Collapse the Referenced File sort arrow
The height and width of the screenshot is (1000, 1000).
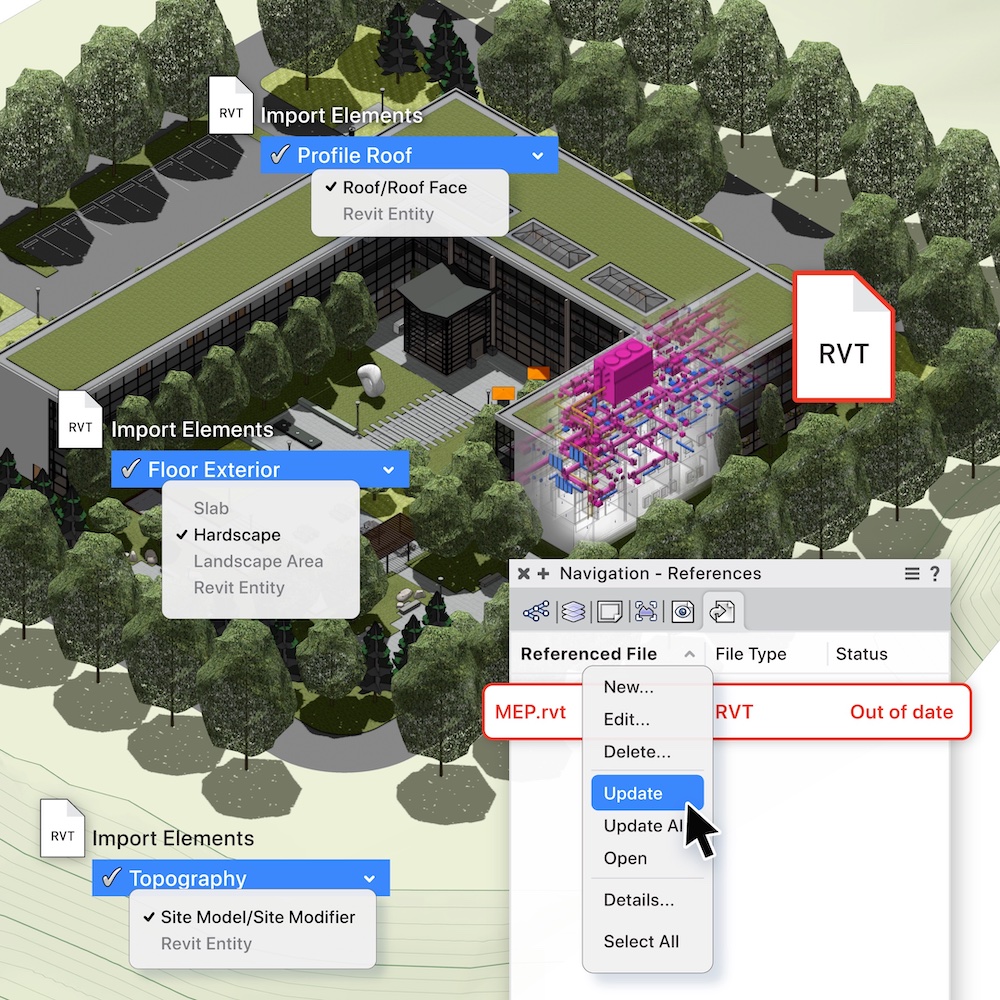coord(690,654)
